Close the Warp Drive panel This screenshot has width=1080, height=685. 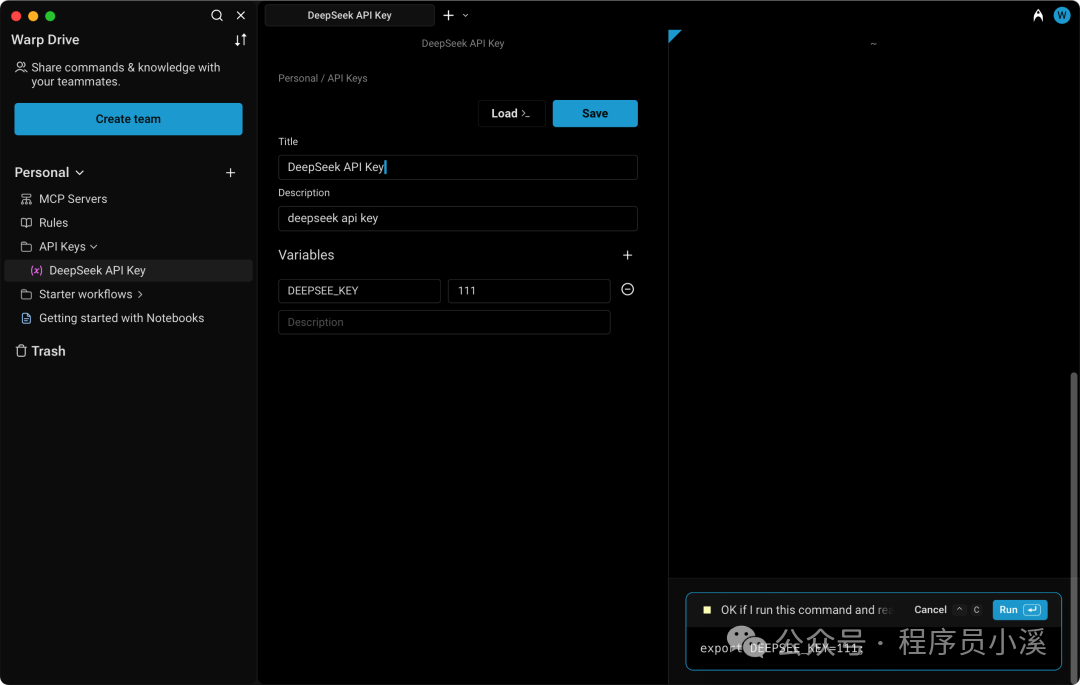(241, 15)
